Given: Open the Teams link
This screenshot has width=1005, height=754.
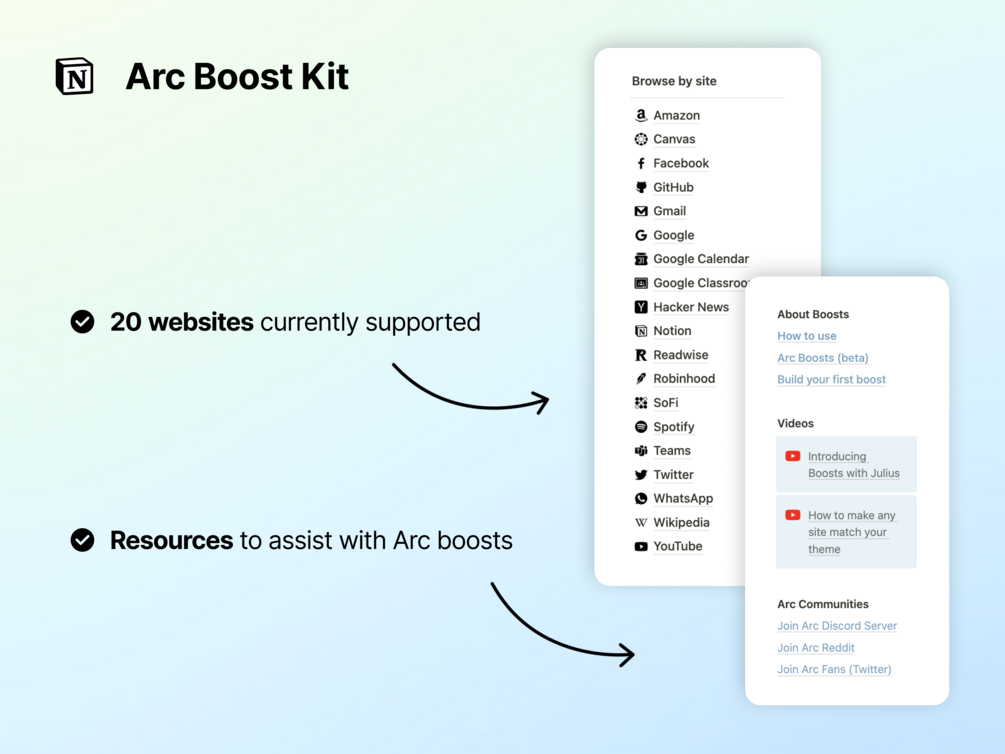Looking at the screenshot, I should (672, 451).
